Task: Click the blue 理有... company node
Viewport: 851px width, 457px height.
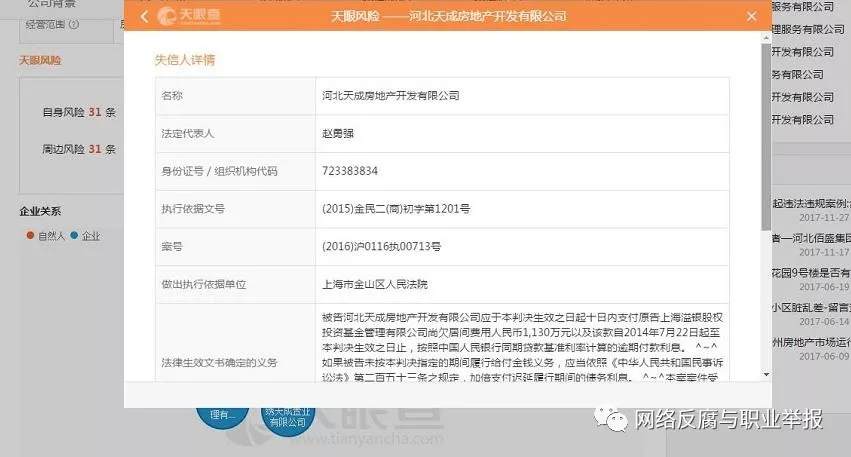Action: coord(223,417)
